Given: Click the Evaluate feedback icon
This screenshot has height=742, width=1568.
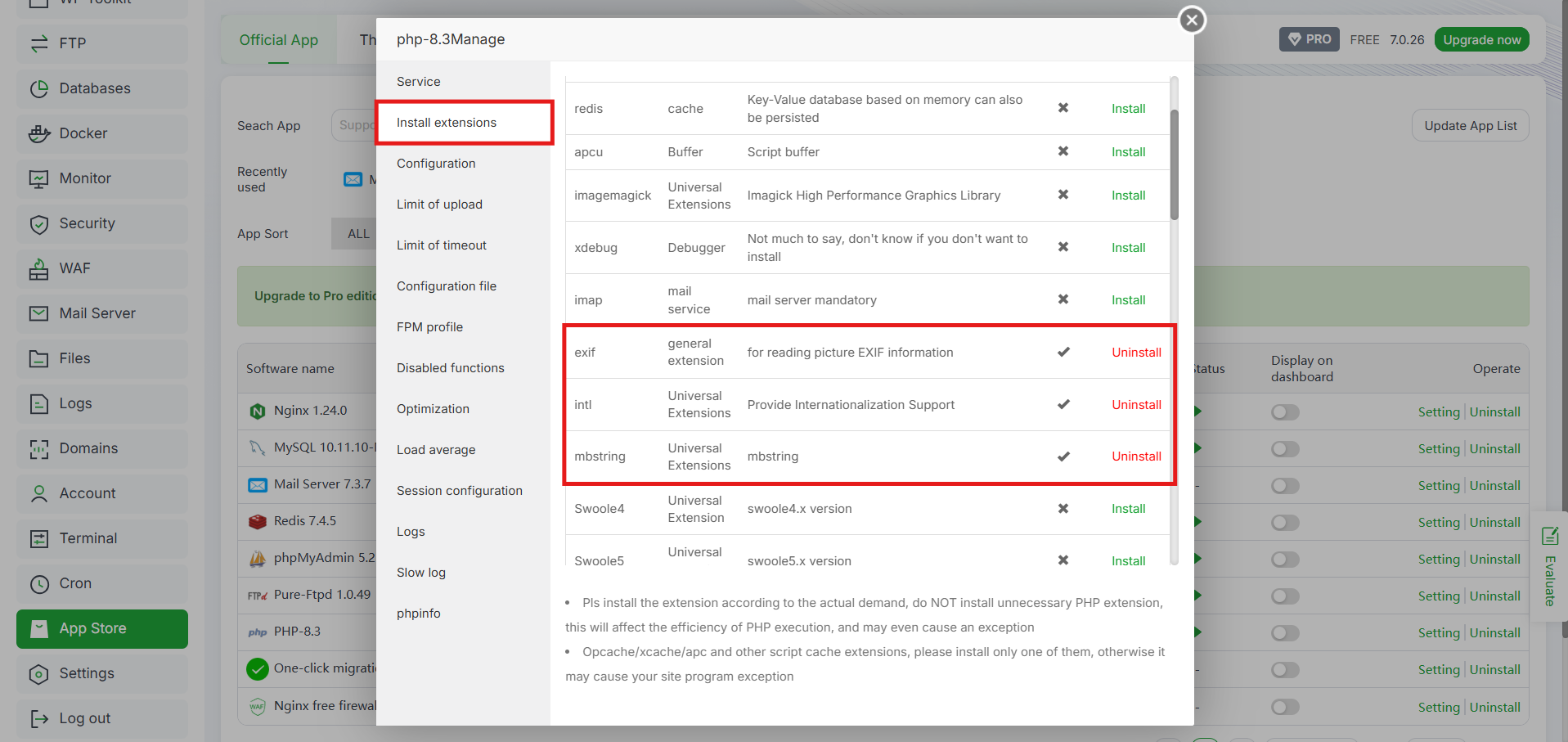Looking at the screenshot, I should (1550, 536).
